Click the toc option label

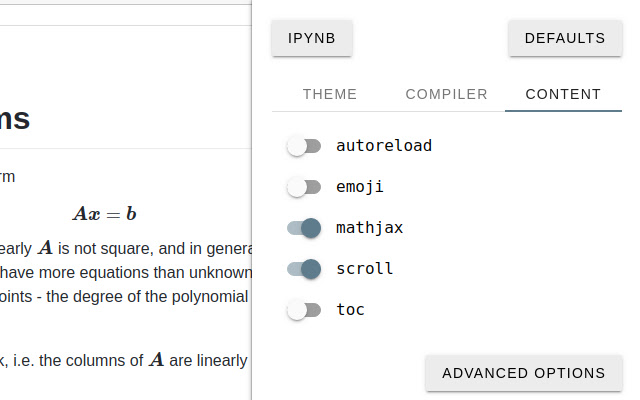click(x=350, y=310)
